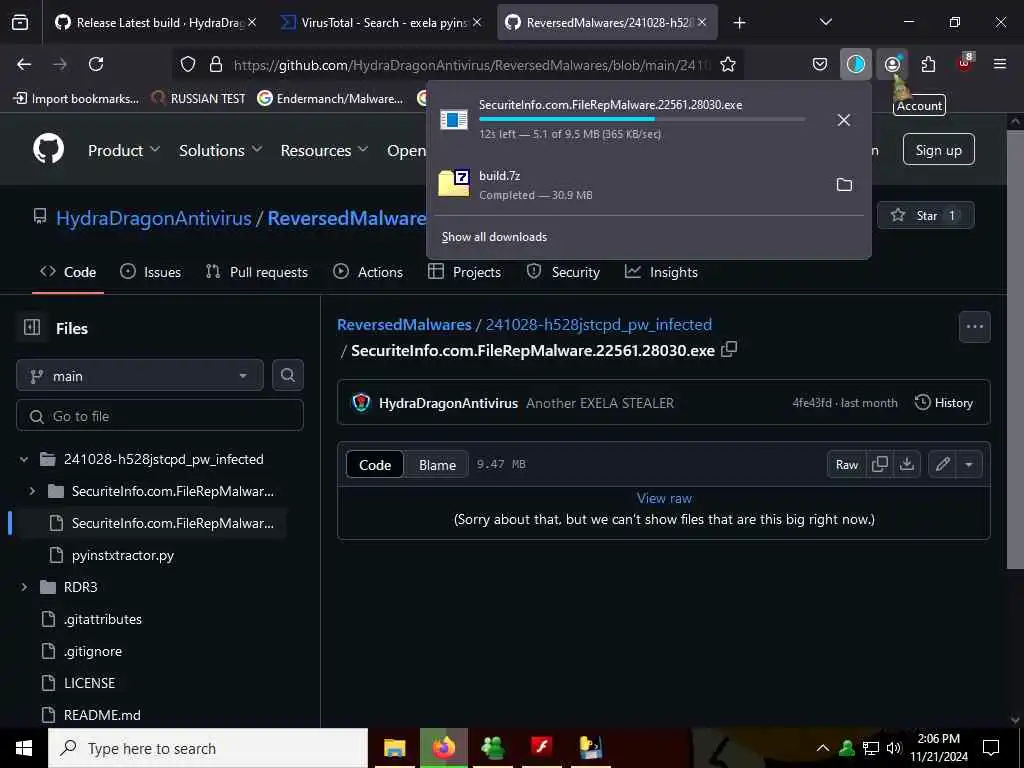The height and width of the screenshot is (768, 1024).
Task: Select the Code view toggle
Action: [x=375, y=464]
